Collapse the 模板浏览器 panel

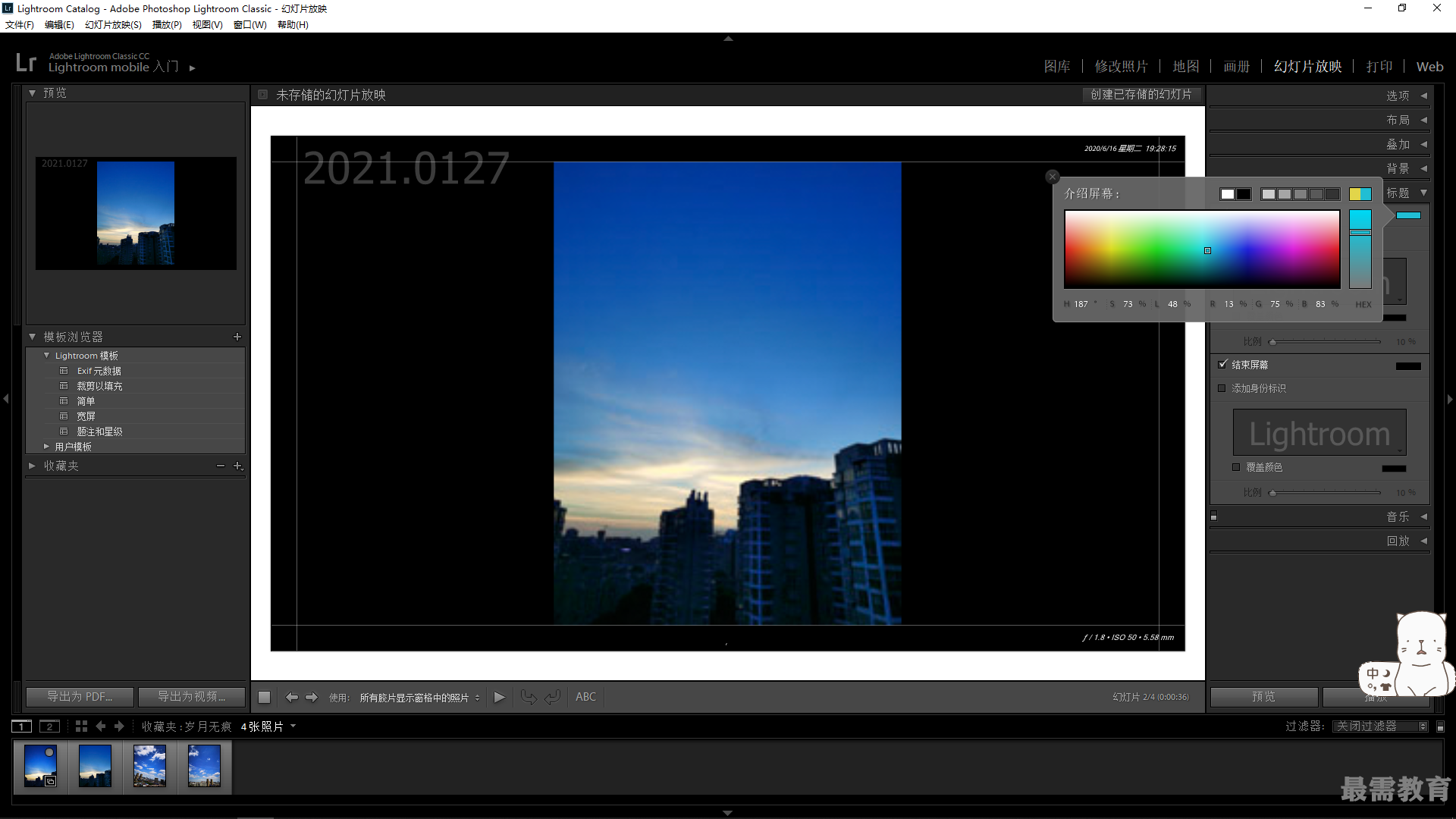(33, 337)
